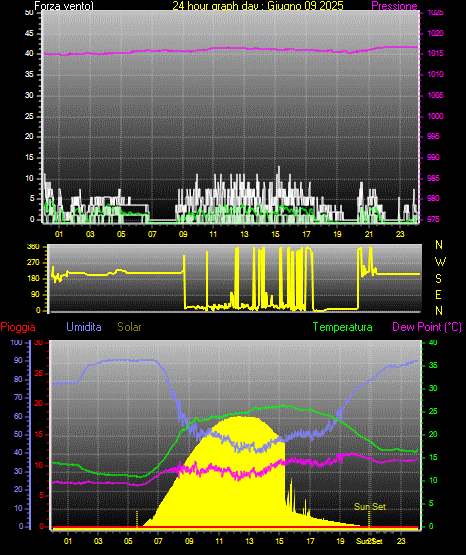
Task: Select the 70 value on the blue humidity axis
Action: tap(18, 397)
